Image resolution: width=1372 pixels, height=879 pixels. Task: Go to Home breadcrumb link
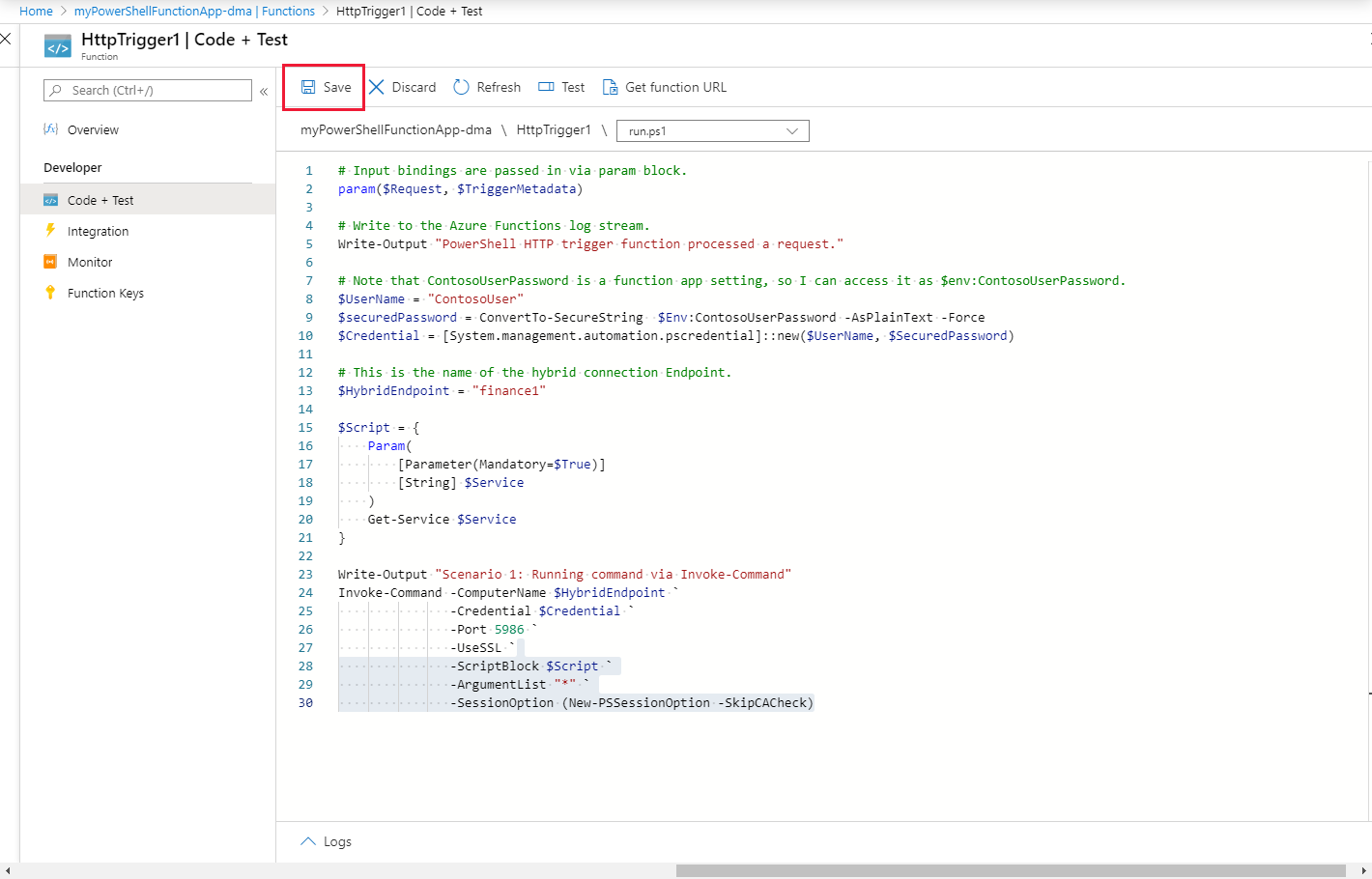click(36, 12)
